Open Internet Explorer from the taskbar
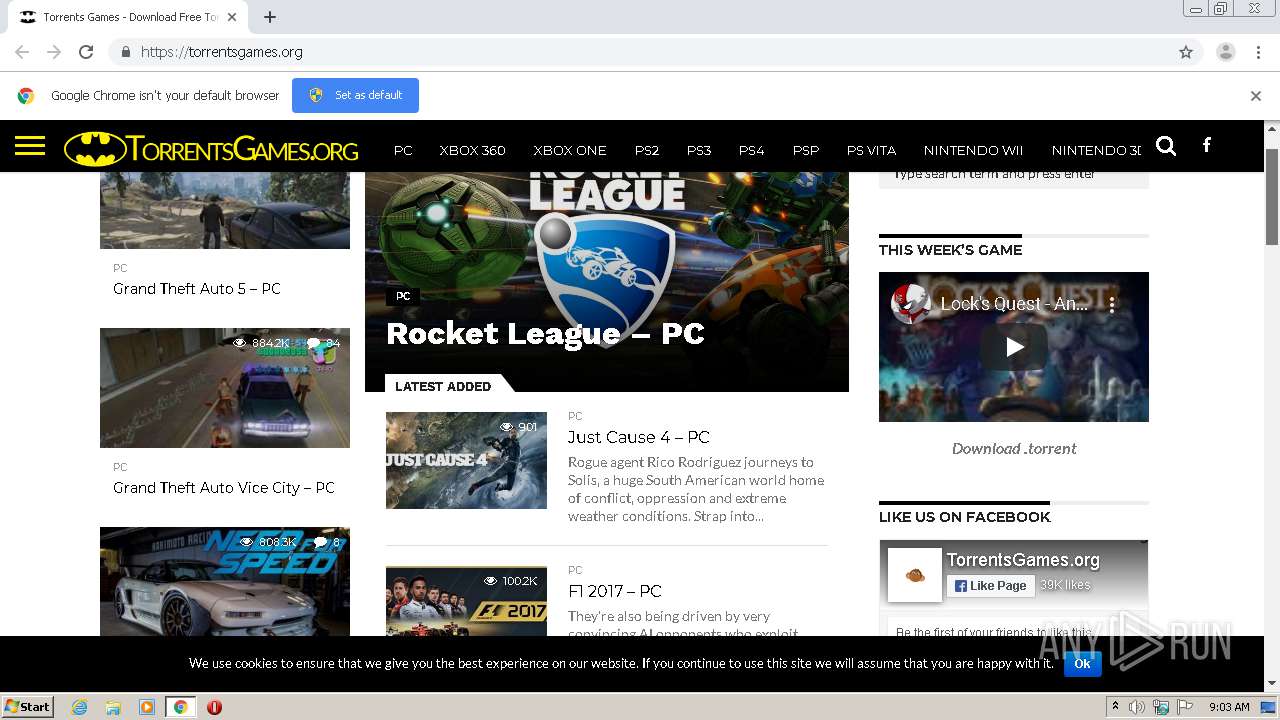1280x720 pixels. (x=80, y=707)
